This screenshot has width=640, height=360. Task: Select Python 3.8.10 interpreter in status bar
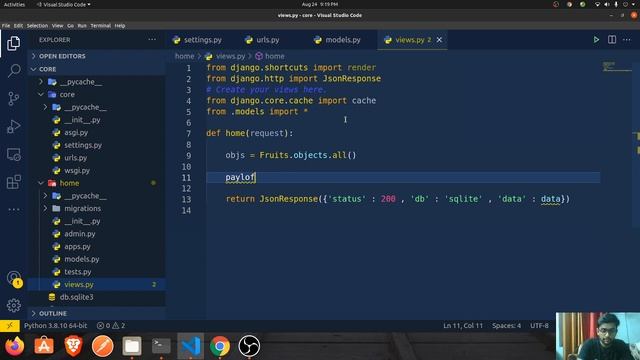56,325
